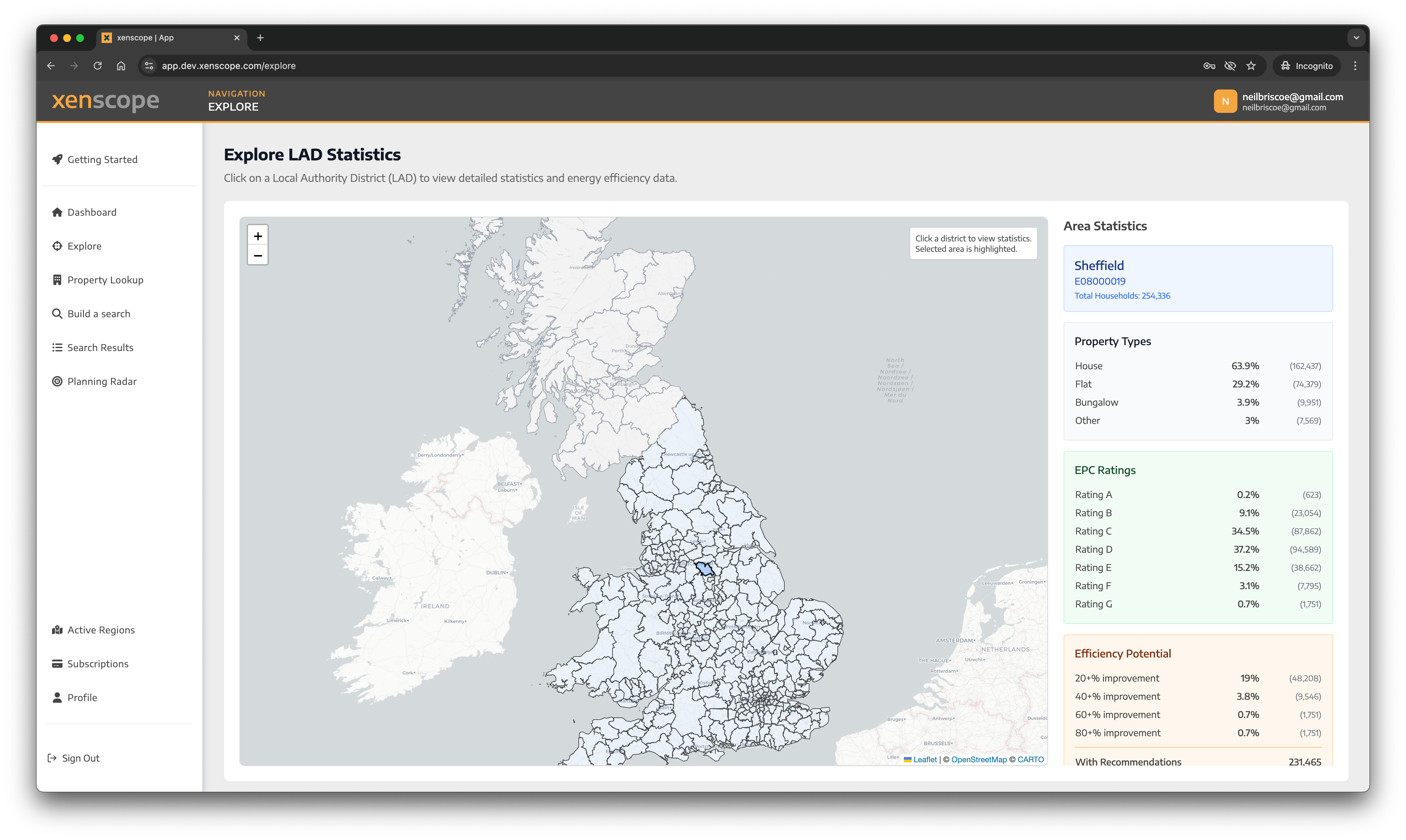1406x840 pixels.
Task: Click the xenscope logo
Action: (x=106, y=101)
